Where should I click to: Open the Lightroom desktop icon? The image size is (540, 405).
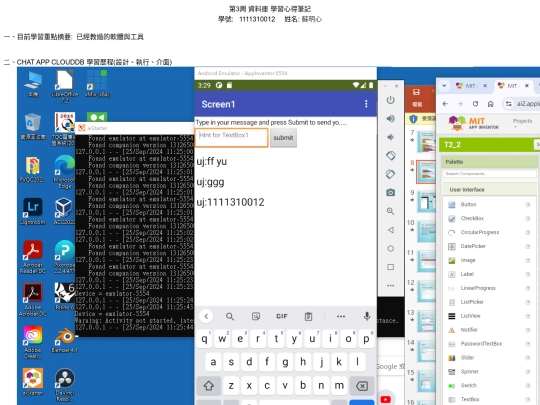[33, 211]
